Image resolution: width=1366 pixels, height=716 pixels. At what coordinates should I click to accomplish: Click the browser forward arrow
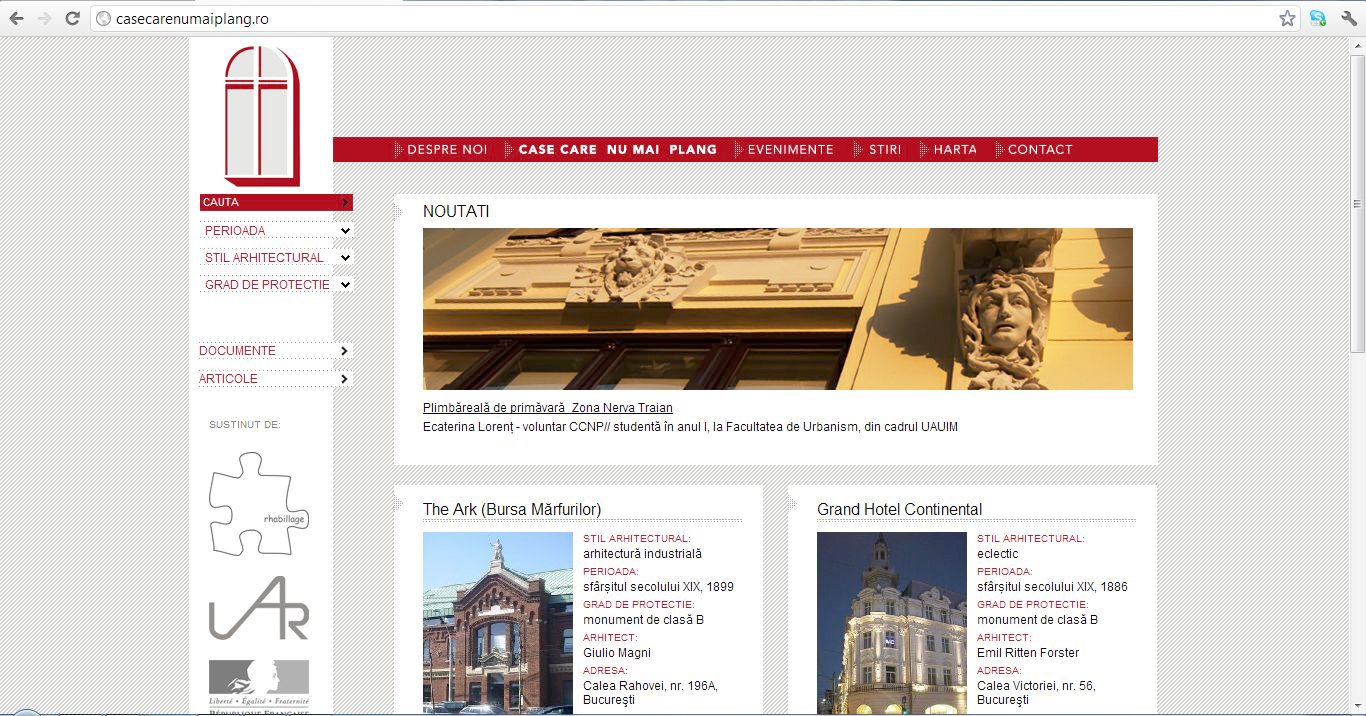click(x=43, y=18)
